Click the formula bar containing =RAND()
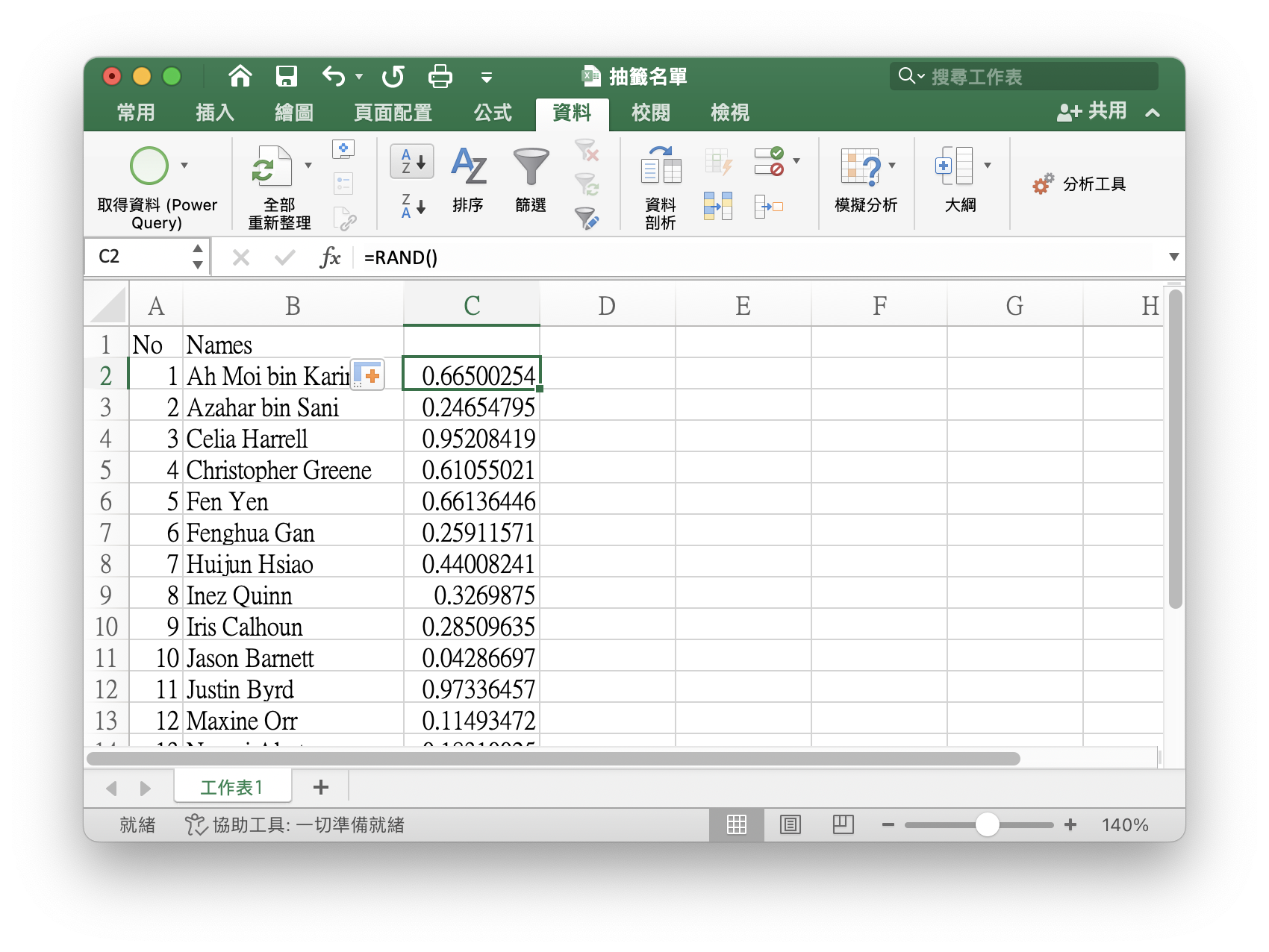Image resolution: width=1269 pixels, height=952 pixels. coord(758,257)
